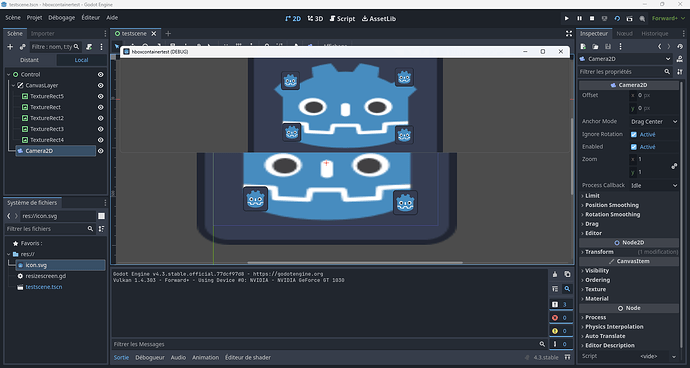Switch to the Importer tab
This screenshot has width=690, height=368.
43,33
